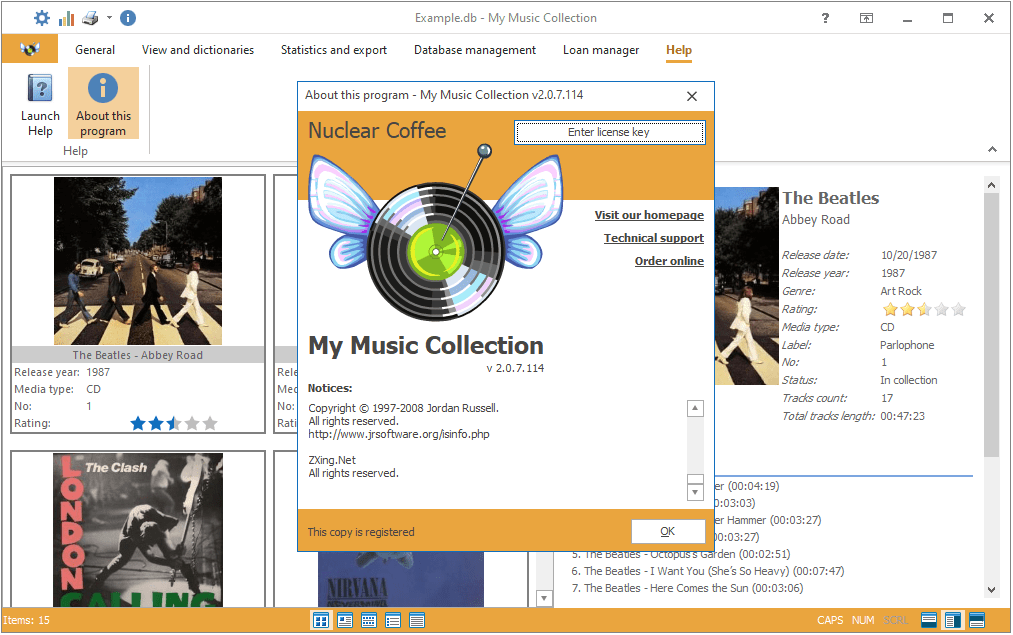Viewport: 1013px width, 635px height.
Task: Select the Help ribbon tab
Action: pos(678,50)
